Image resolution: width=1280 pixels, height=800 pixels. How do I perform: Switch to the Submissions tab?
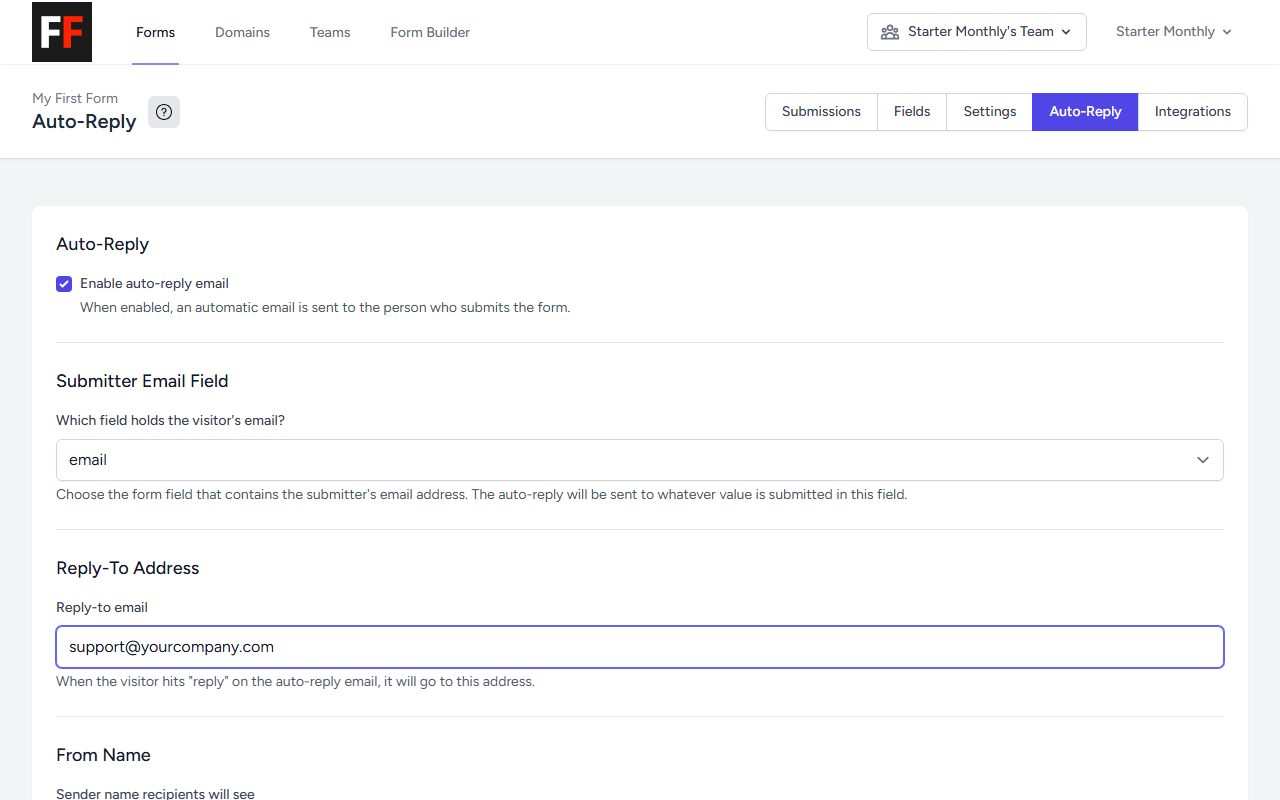pos(821,112)
